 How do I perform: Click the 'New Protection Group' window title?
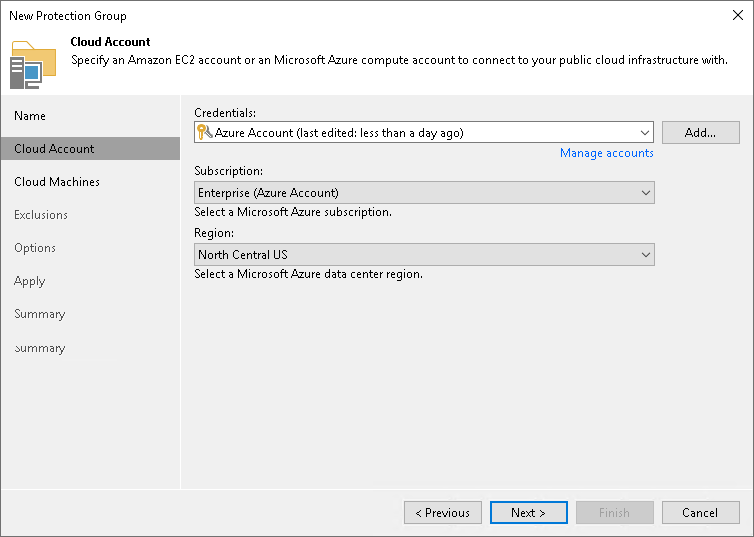tap(68, 16)
